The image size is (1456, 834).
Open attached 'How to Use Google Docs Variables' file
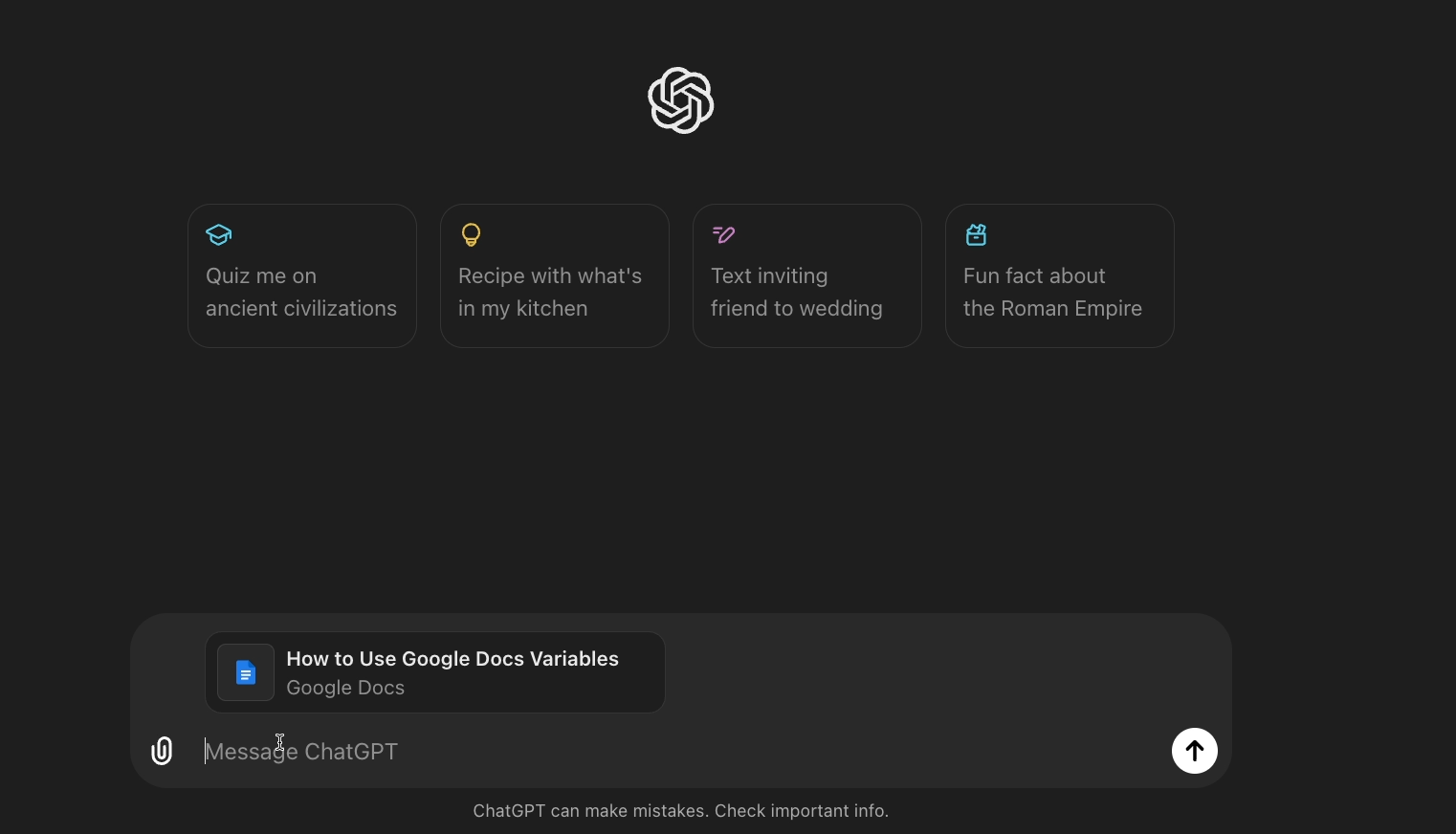(435, 672)
